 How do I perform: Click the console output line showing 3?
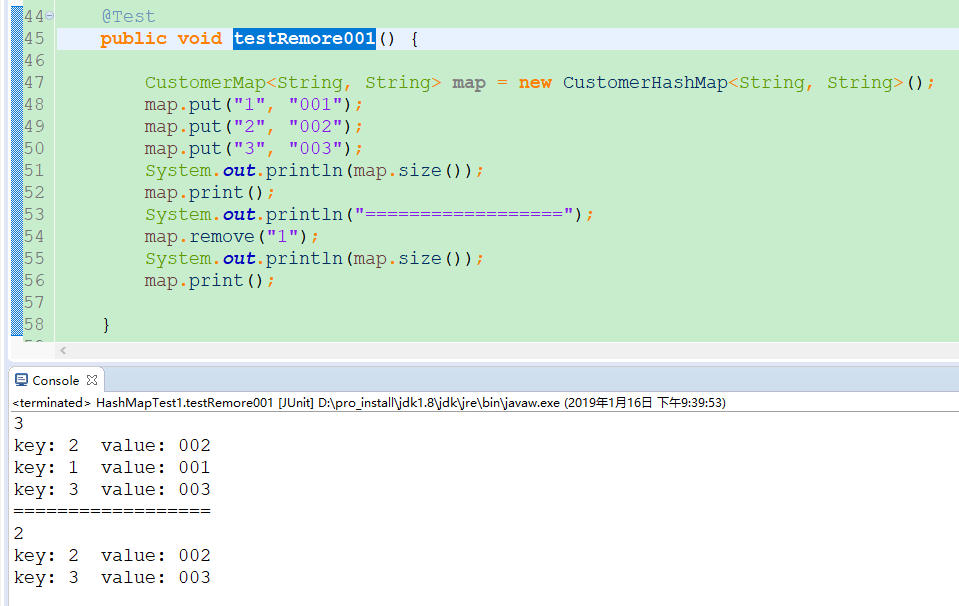(x=18, y=423)
